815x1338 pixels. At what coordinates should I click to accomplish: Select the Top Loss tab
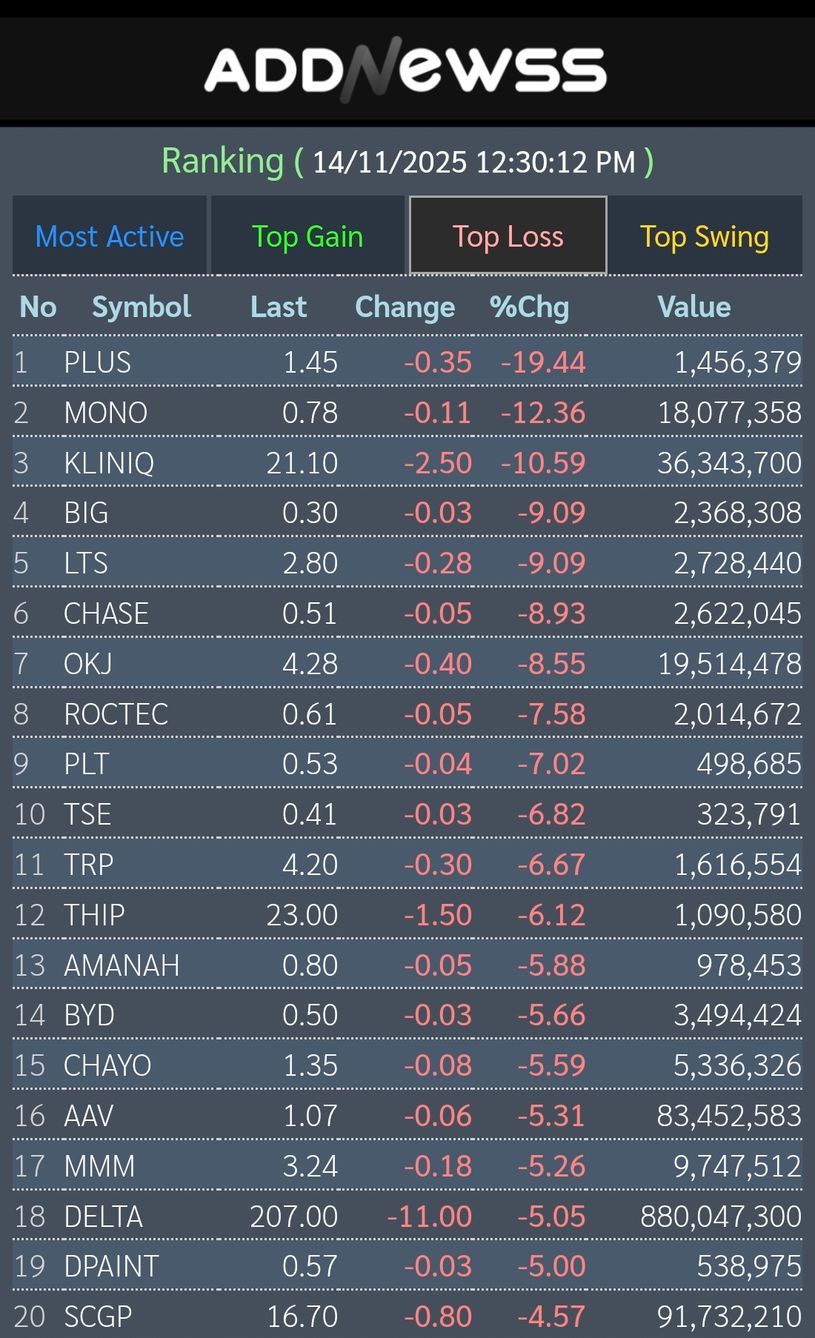point(508,237)
